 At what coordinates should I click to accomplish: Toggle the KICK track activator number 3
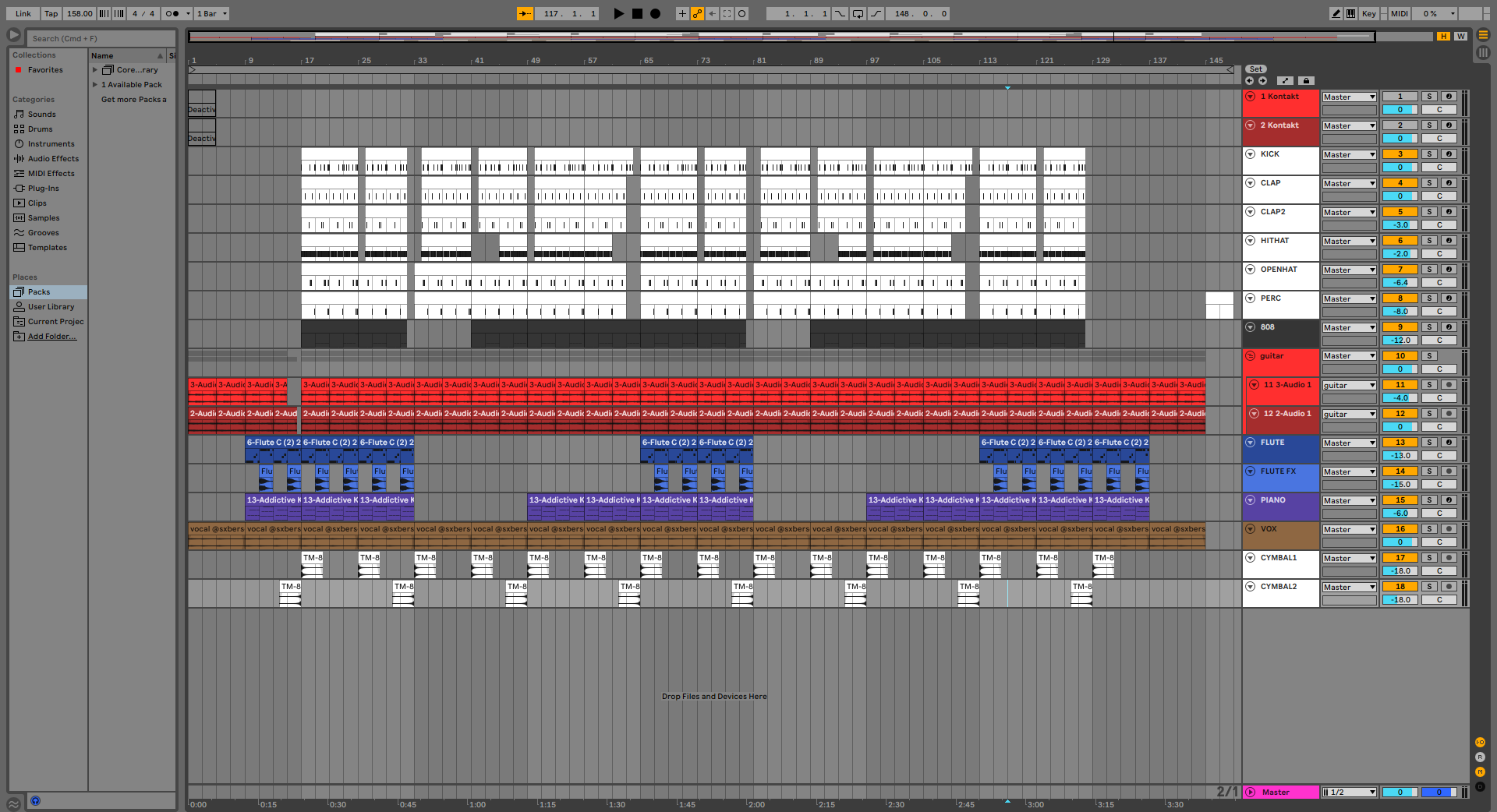point(1400,154)
